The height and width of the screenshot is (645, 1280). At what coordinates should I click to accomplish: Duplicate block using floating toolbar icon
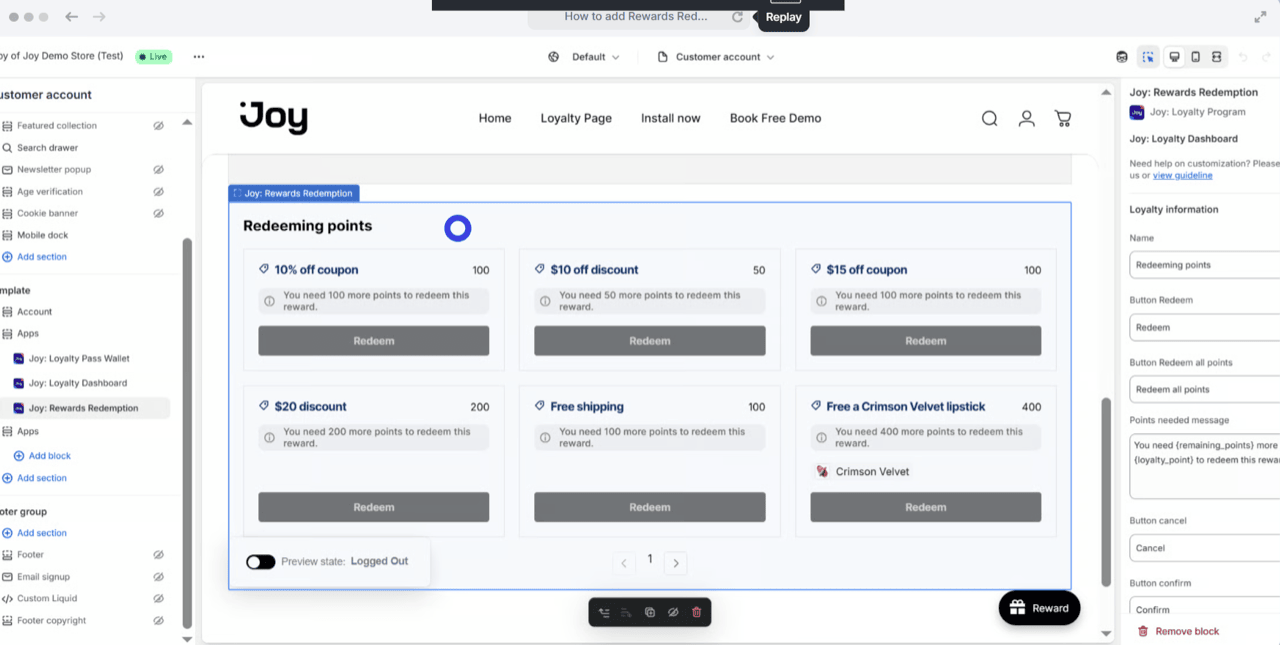coord(650,612)
